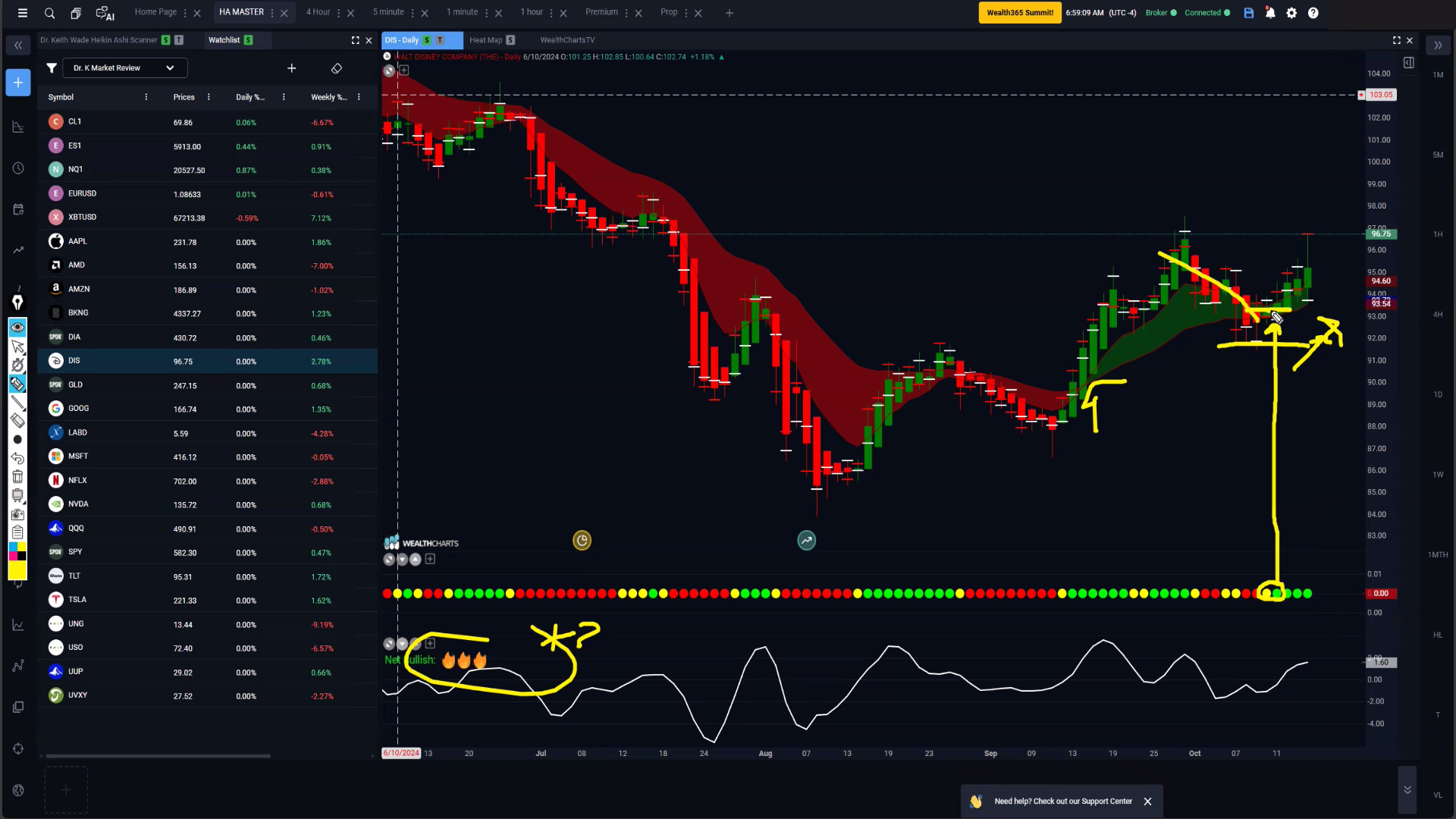Expand the Dr. K Market Review dropdown
The image size is (1456, 819).
pyautogui.click(x=124, y=68)
